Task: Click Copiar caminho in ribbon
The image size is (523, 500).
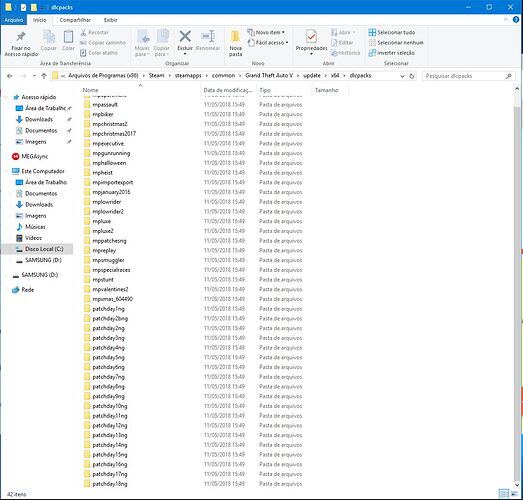Action: tap(103, 43)
